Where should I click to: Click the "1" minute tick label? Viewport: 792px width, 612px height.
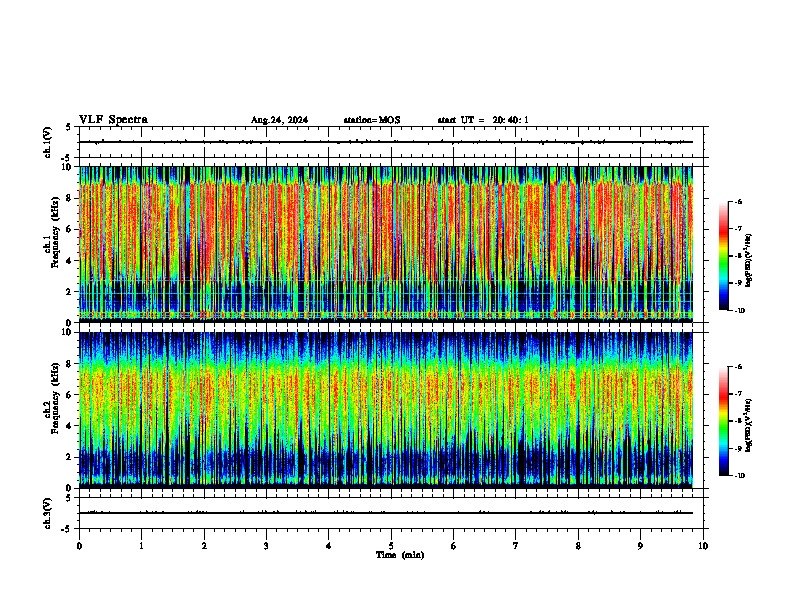coord(141,546)
